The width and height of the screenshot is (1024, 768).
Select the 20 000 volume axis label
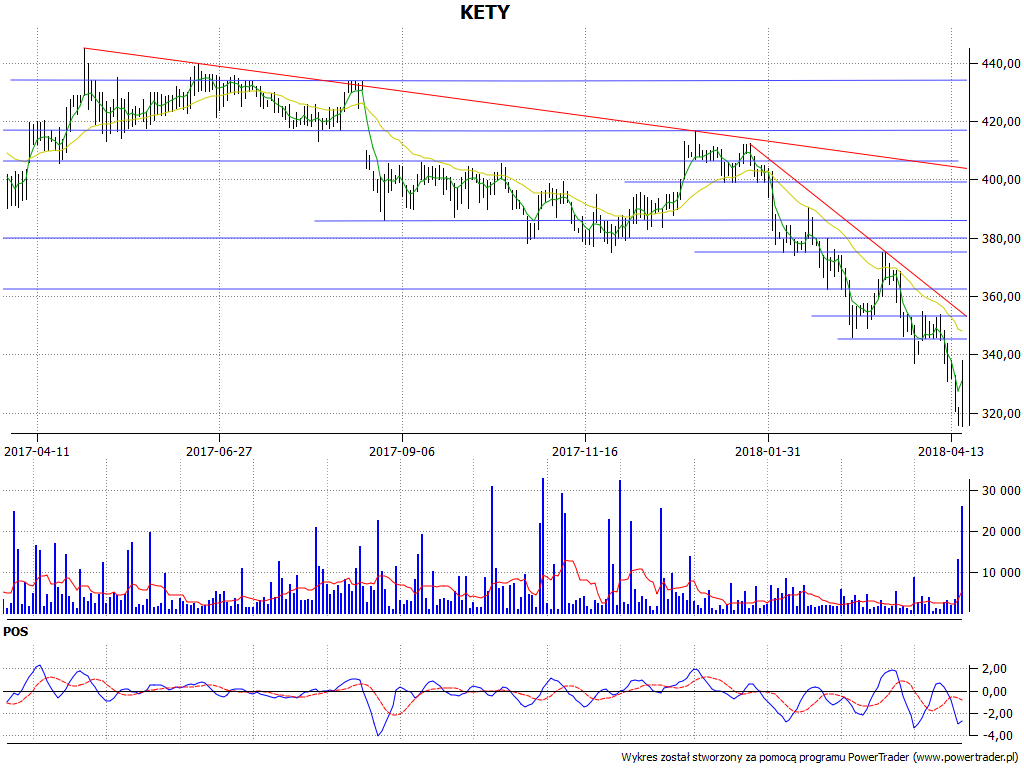(1001, 532)
